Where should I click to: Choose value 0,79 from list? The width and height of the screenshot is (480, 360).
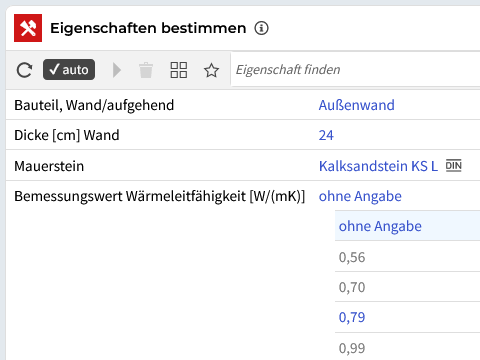pos(407,317)
